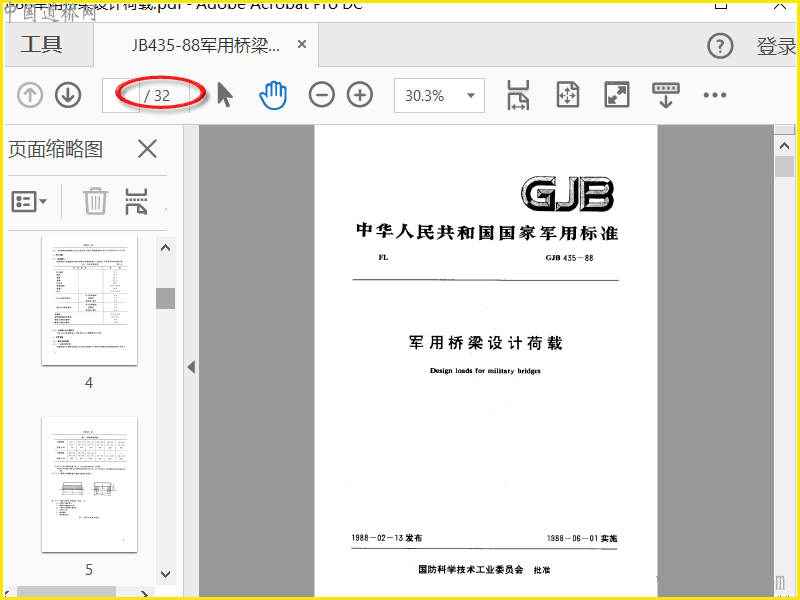Open the 工具 tab
Viewport: 800px width, 600px height.
(41, 44)
